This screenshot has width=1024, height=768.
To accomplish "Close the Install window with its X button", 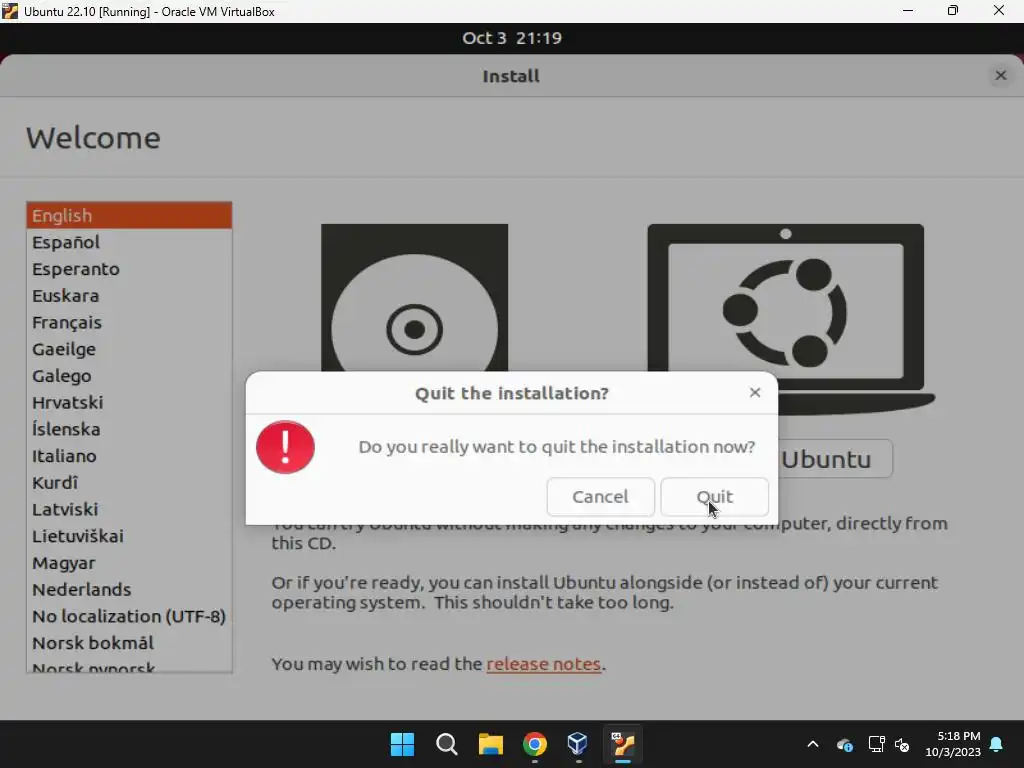I will (x=1000, y=76).
